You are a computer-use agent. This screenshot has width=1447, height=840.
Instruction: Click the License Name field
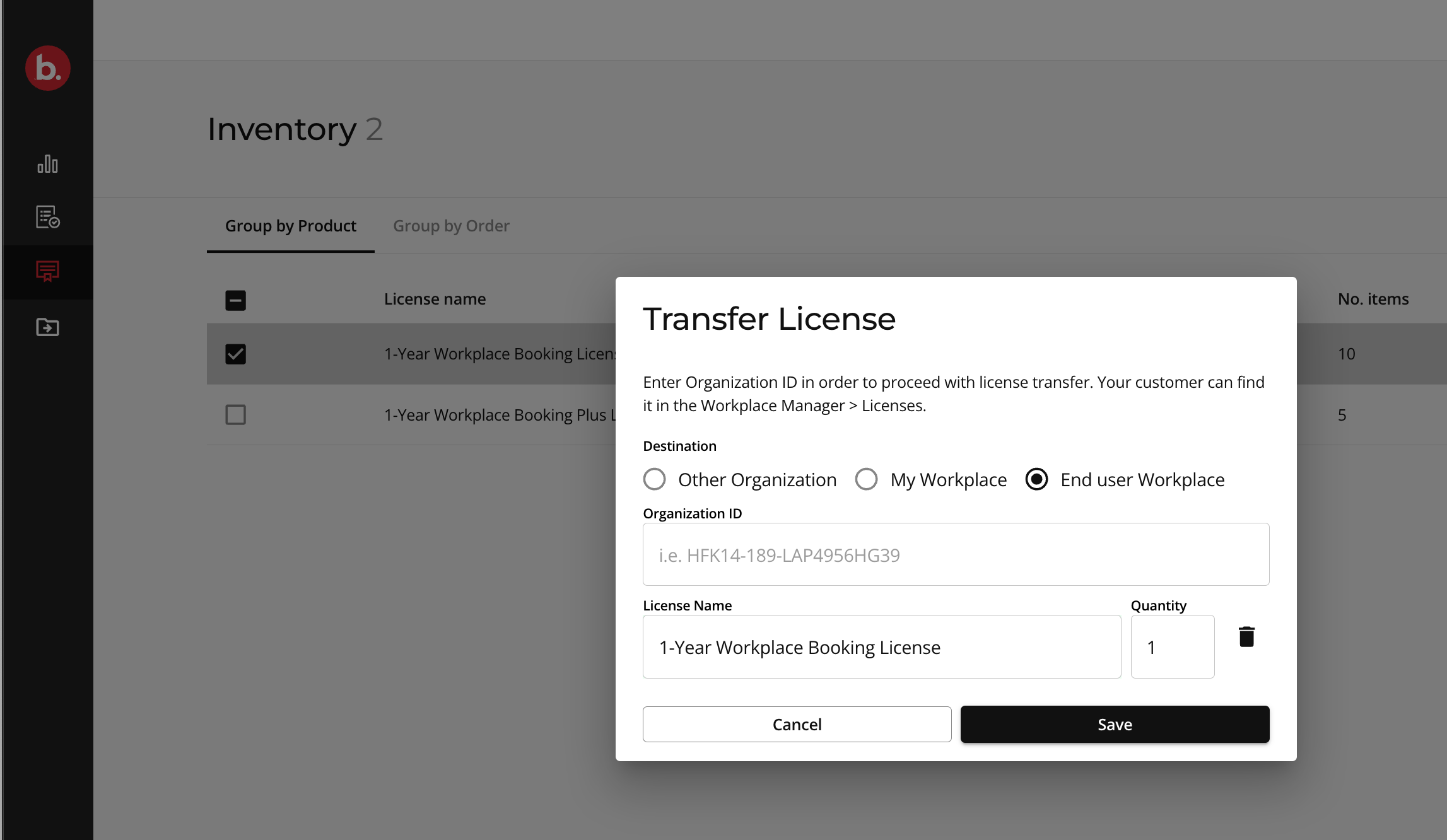[882, 647]
